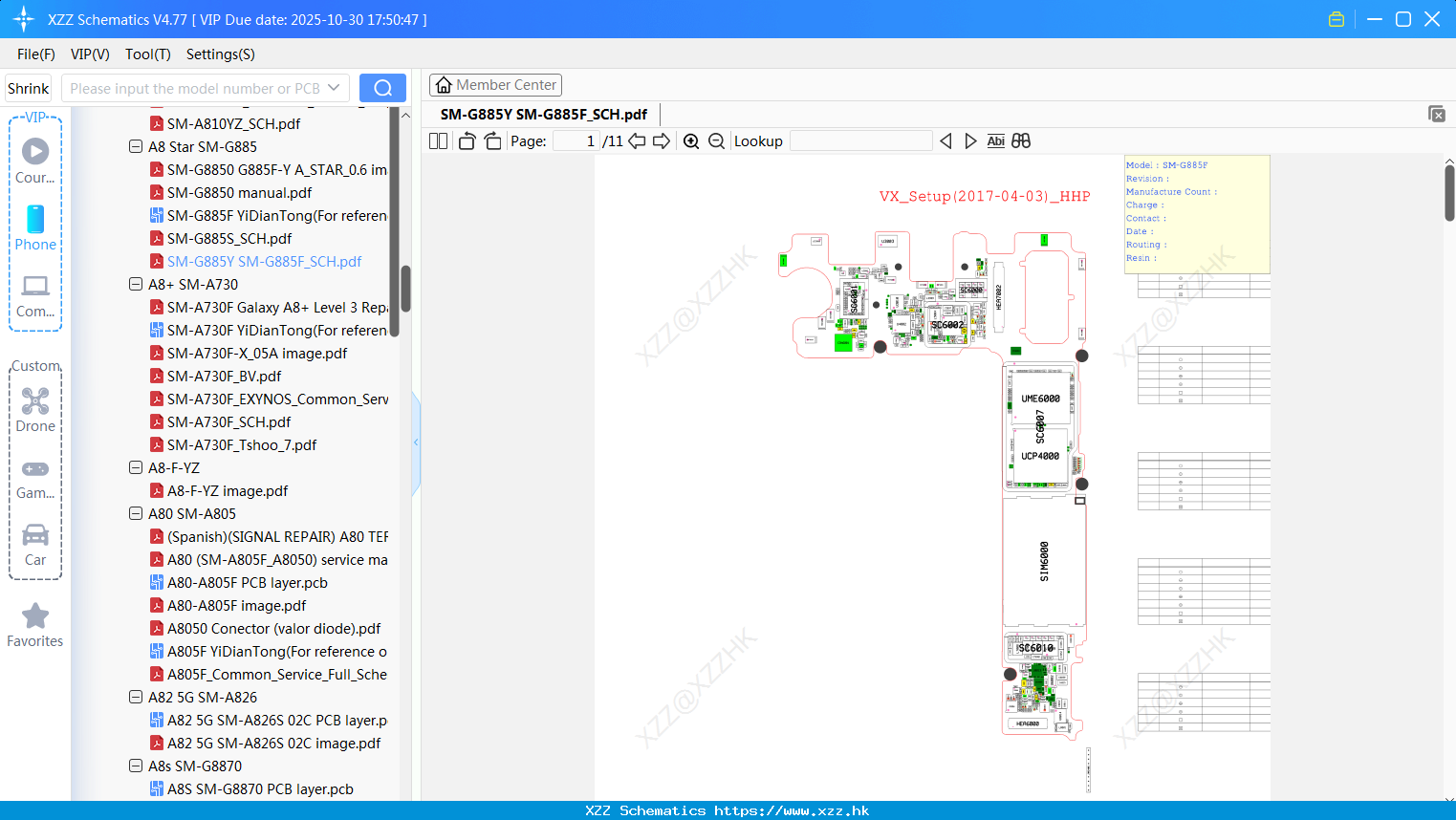The width and height of the screenshot is (1456, 820).
Task: Rotate the page counterclockwise
Action: pyautogui.click(x=467, y=141)
